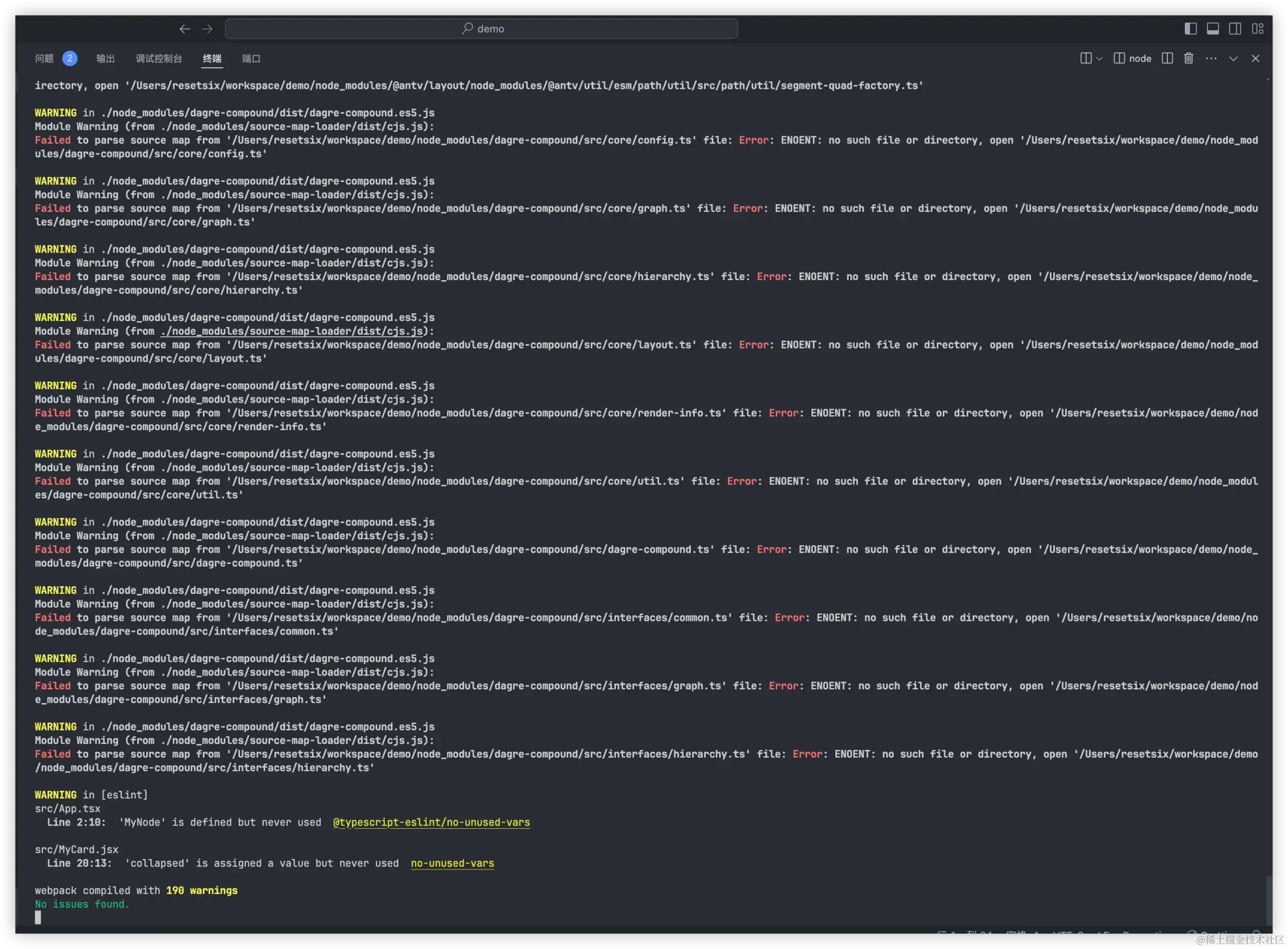The image size is (1288, 949).
Task: Close the terminal panel
Action: click(1255, 58)
